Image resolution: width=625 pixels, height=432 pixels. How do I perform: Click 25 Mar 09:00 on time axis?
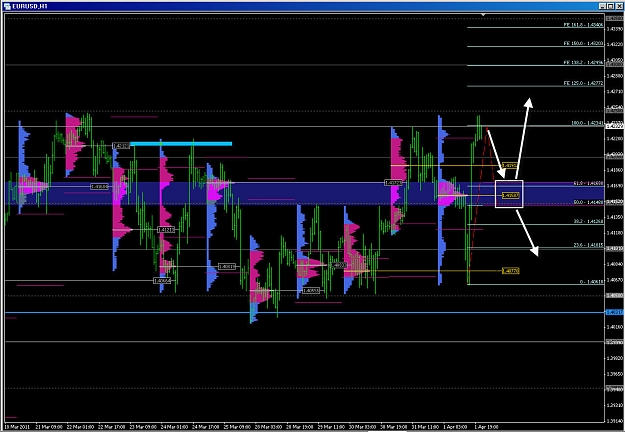tap(237, 427)
